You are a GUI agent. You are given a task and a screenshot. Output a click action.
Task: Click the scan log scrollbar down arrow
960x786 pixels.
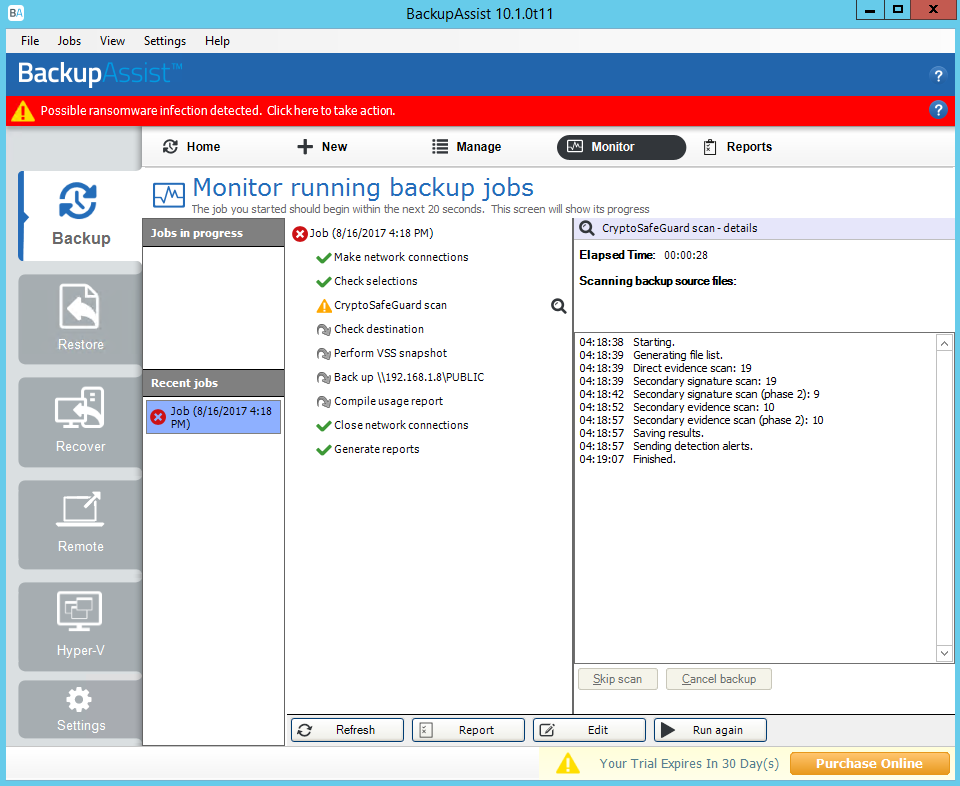click(944, 653)
